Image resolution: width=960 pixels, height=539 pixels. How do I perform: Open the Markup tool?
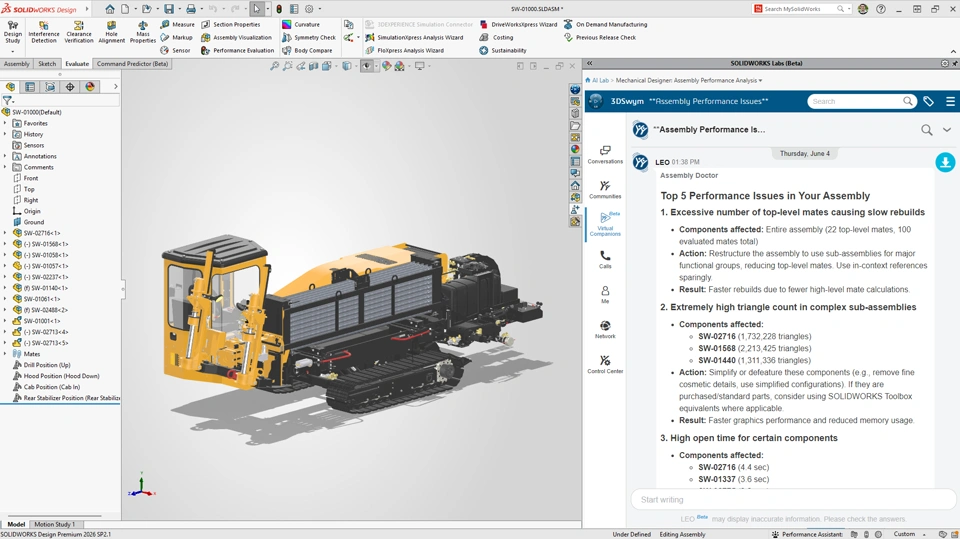point(177,37)
